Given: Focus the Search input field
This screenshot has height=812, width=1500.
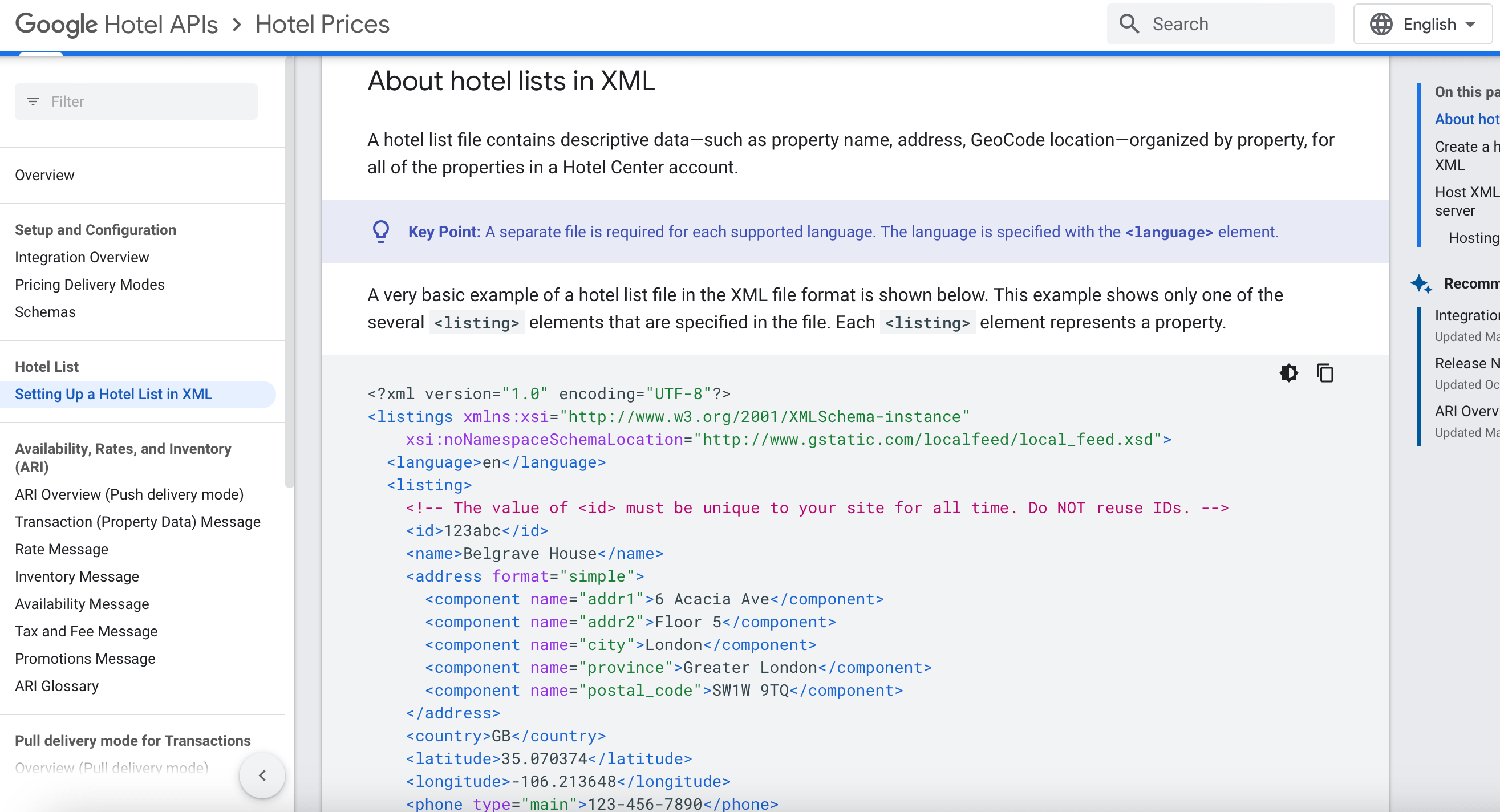Looking at the screenshot, I should [1221, 24].
